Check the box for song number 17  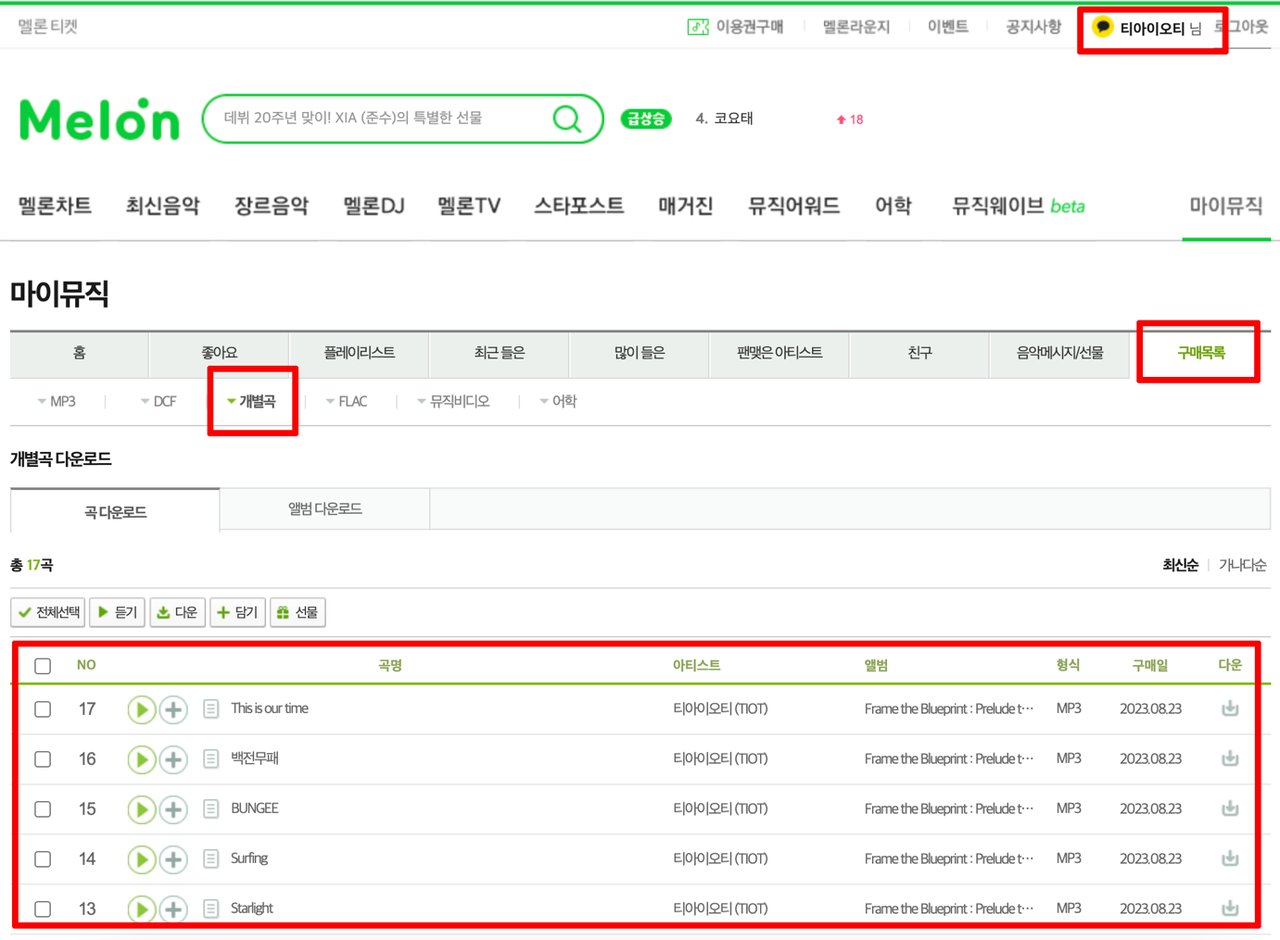click(43, 709)
